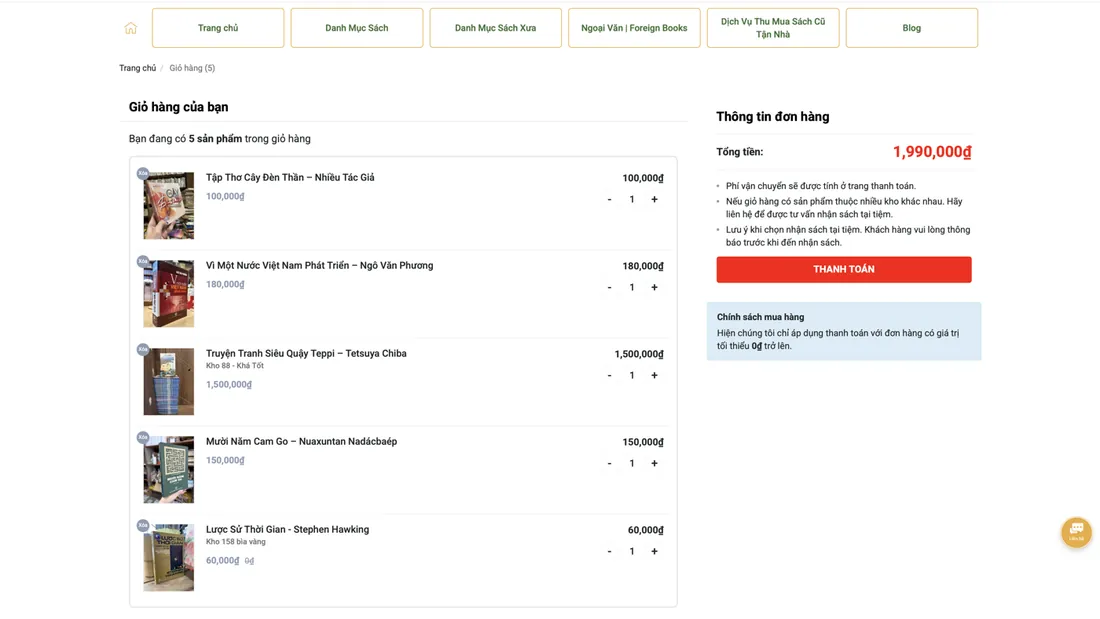This screenshot has width=1100, height=619.
Task: Decrease quantity of Mười Năm Cam Go
Action: (x=609, y=463)
